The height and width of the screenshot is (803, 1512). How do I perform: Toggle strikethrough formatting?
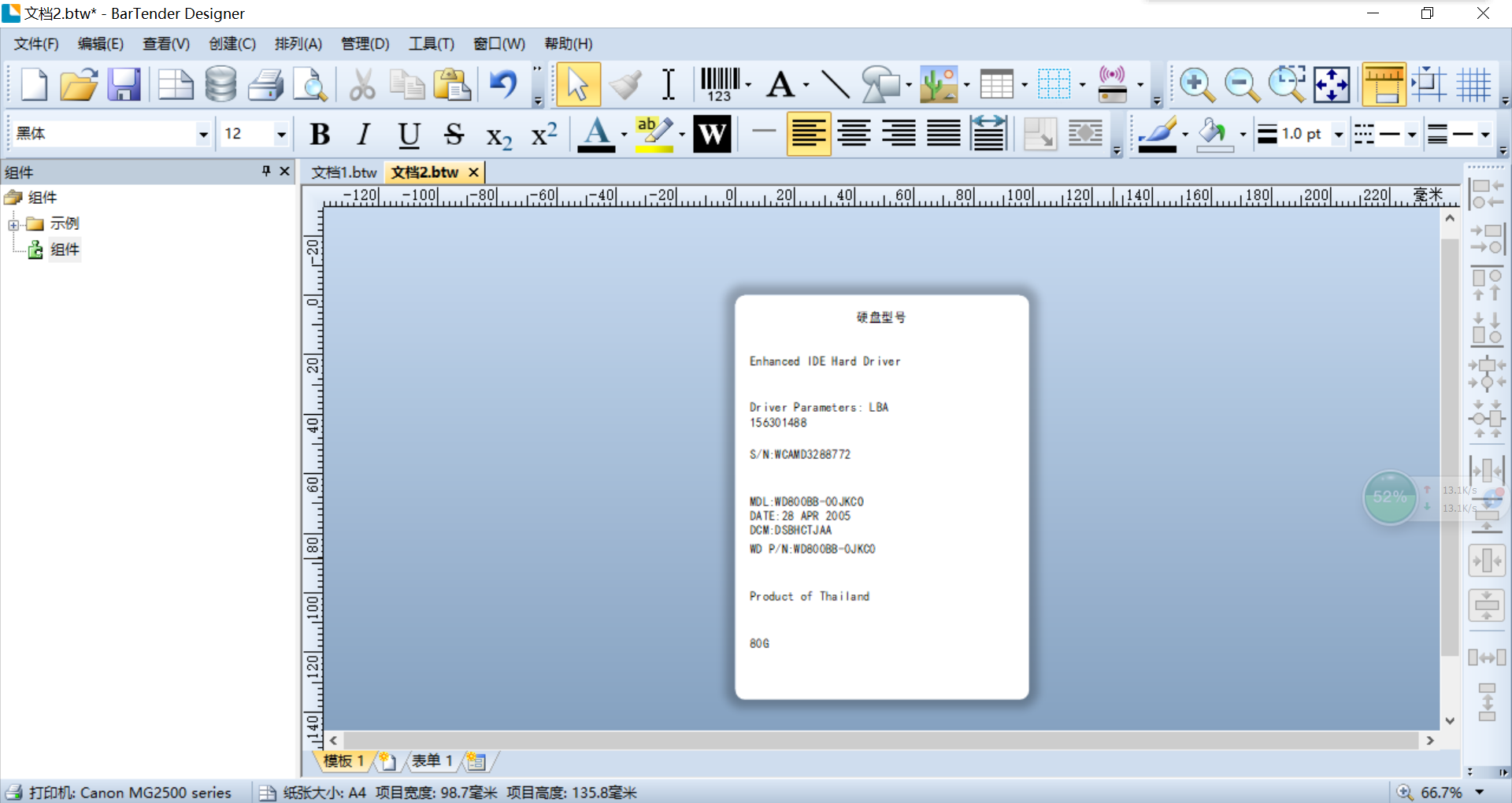click(454, 135)
